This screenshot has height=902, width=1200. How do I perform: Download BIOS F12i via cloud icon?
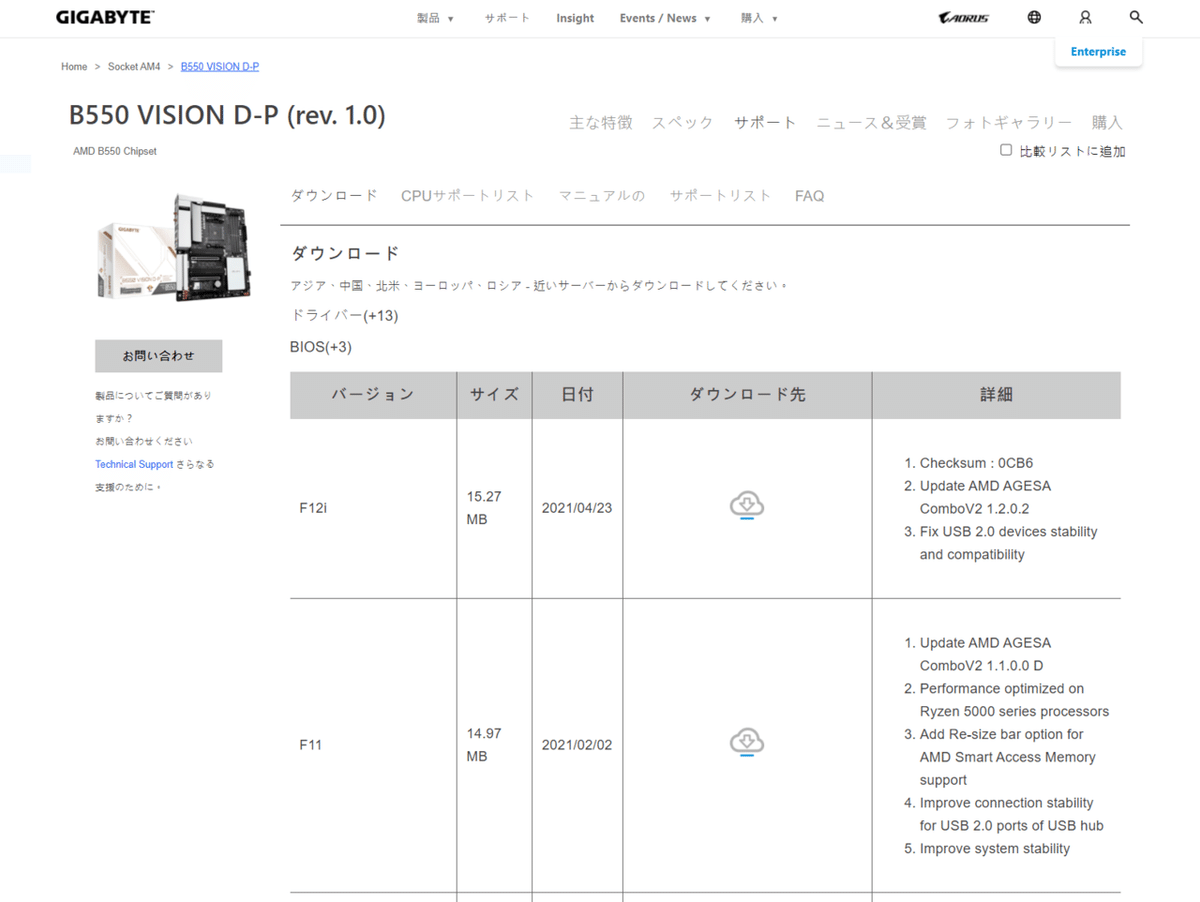pyautogui.click(x=747, y=507)
